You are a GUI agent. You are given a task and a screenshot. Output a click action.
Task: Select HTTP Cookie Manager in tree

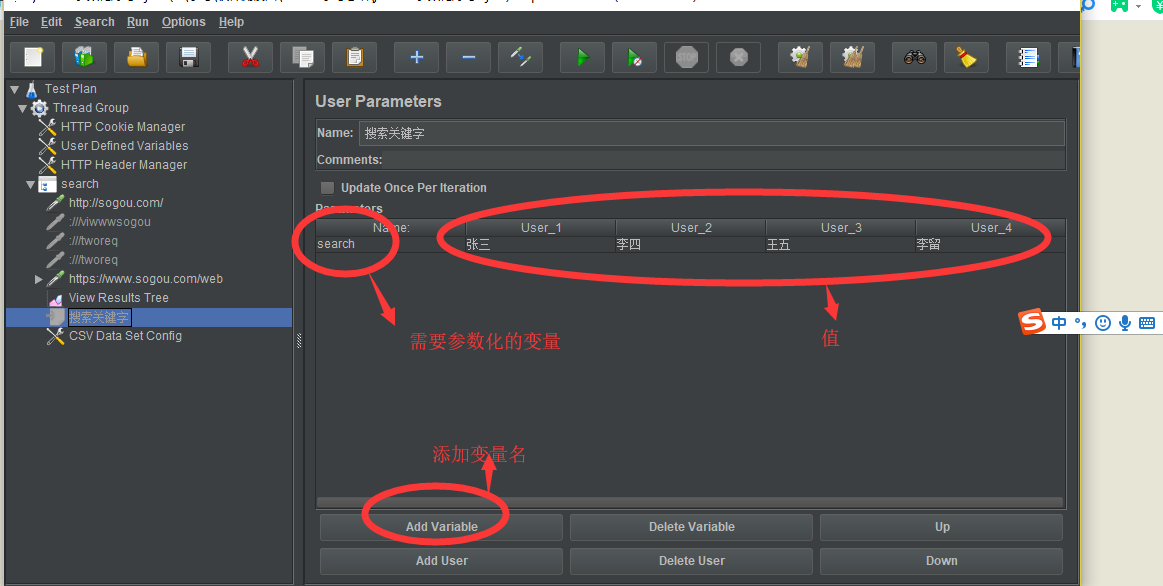click(122, 127)
